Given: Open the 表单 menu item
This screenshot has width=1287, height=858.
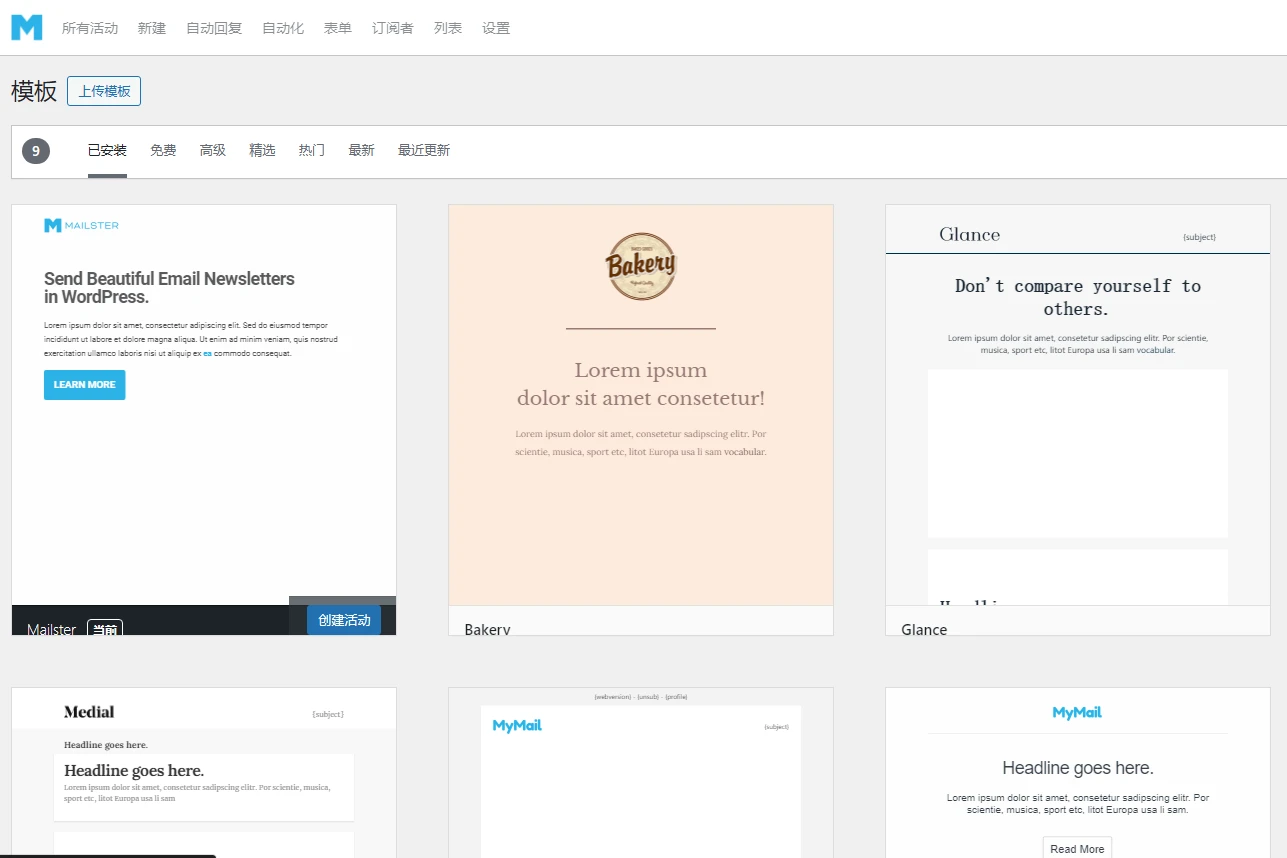Looking at the screenshot, I should (337, 28).
